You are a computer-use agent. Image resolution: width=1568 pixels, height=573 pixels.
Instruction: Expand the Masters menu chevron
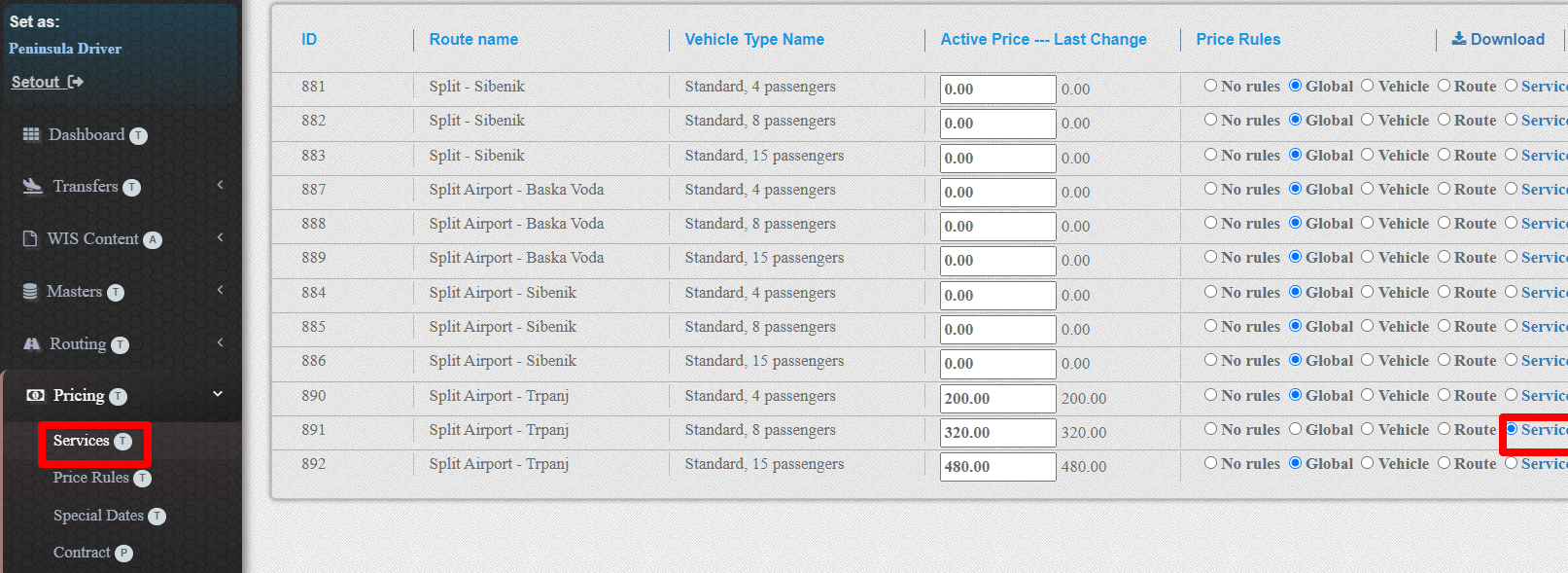click(221, 290)
